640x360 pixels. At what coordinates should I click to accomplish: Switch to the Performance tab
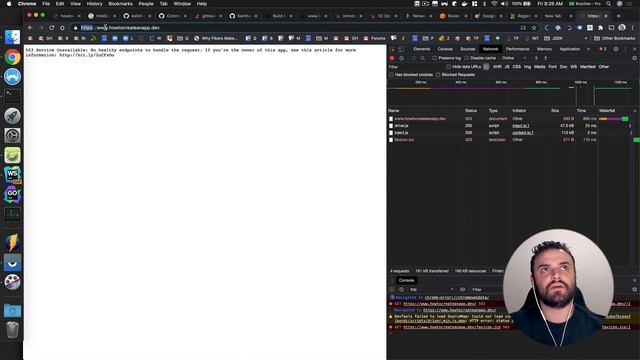pyautogui.click(x=517, y=49)
